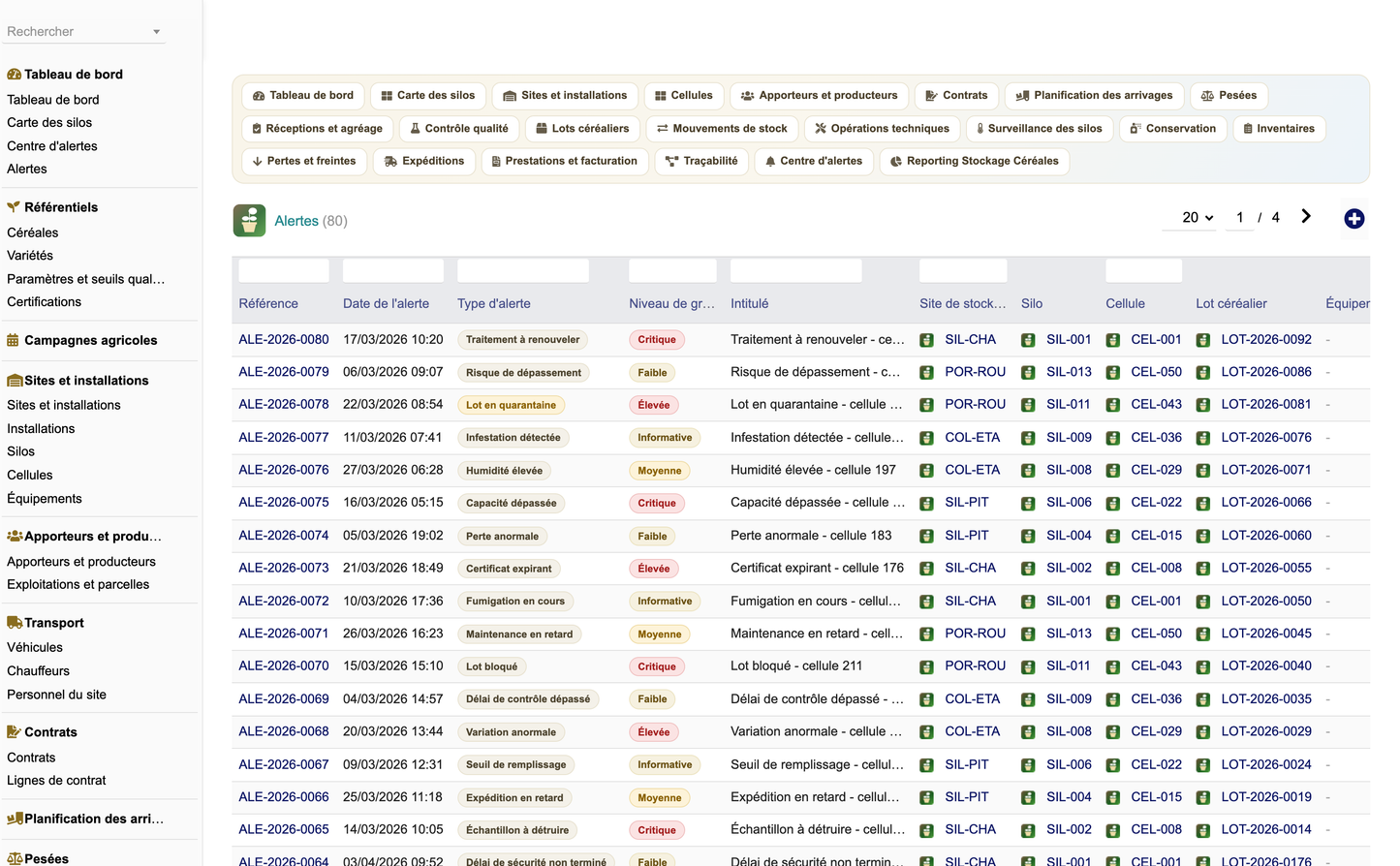Screen dimensions: 1400x866
Task: Click the Rechercher search field
Action: click(77, 32)
